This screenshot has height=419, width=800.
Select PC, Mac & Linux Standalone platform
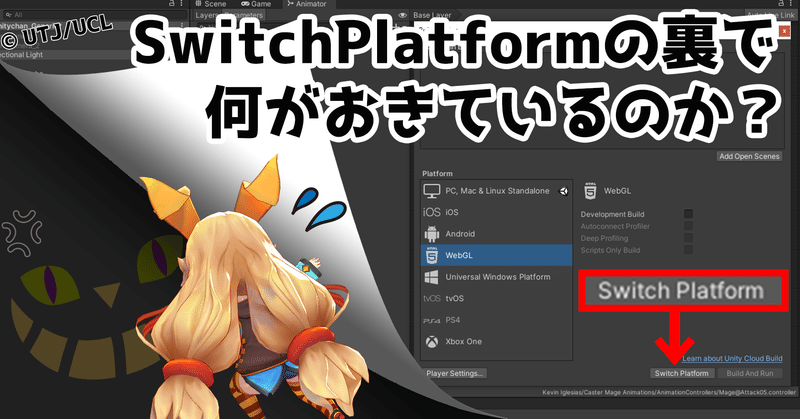click(x=496, y=191)
